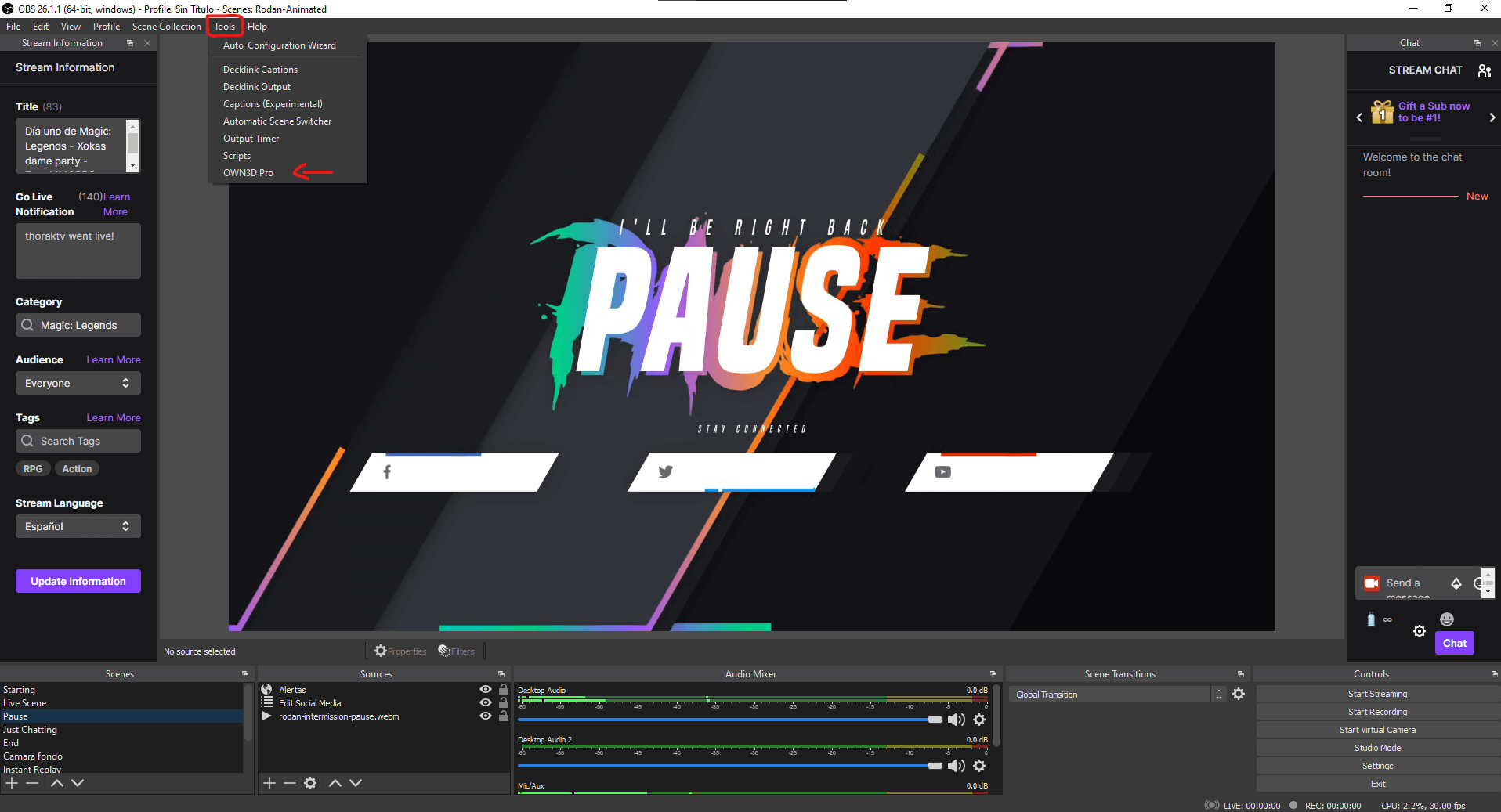1501x812 pixels.
Task: Select OWN3D Pro from the Tools menu
Action: tap(248, 172)
